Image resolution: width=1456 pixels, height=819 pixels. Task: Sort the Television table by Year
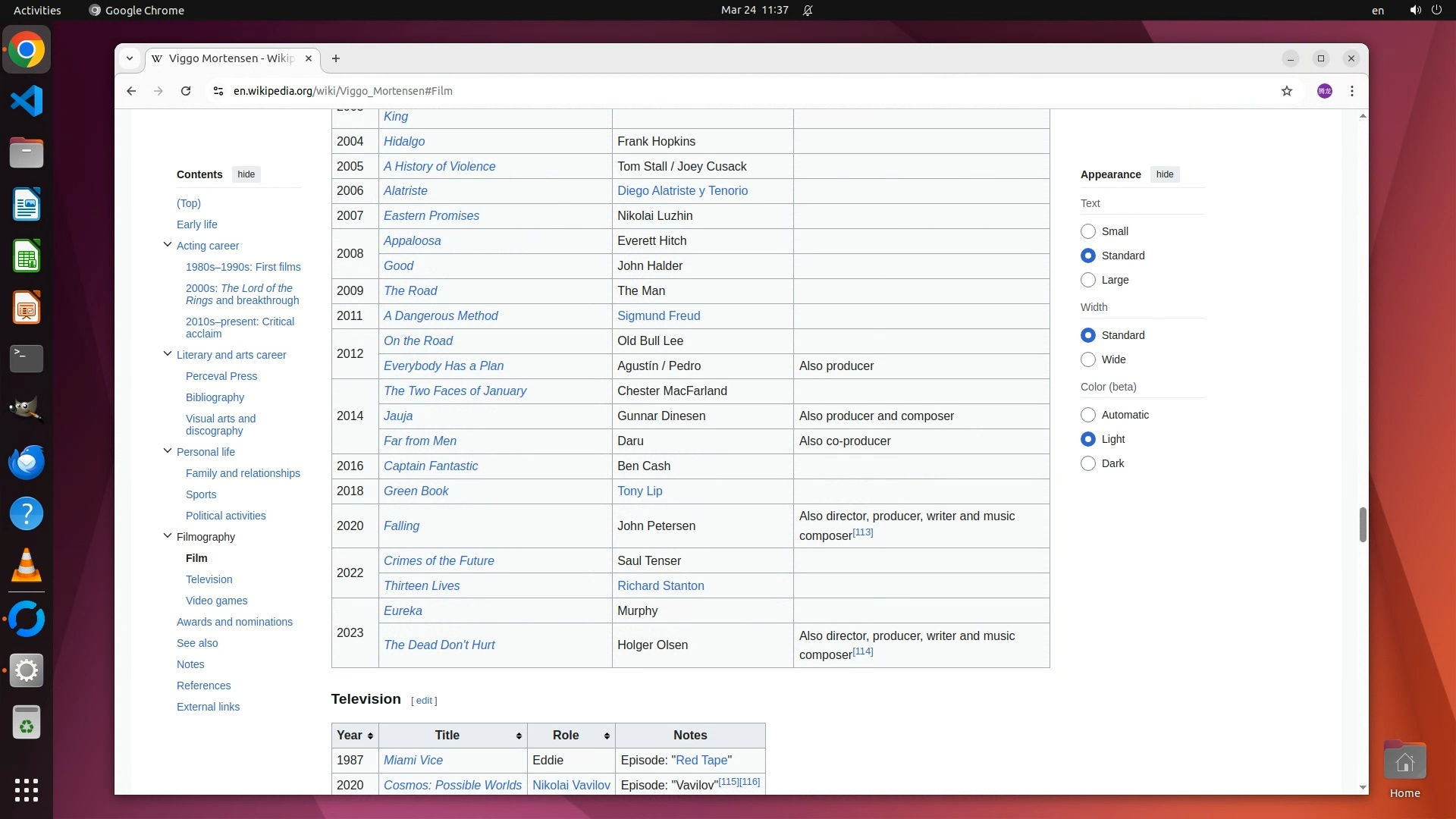355,736
